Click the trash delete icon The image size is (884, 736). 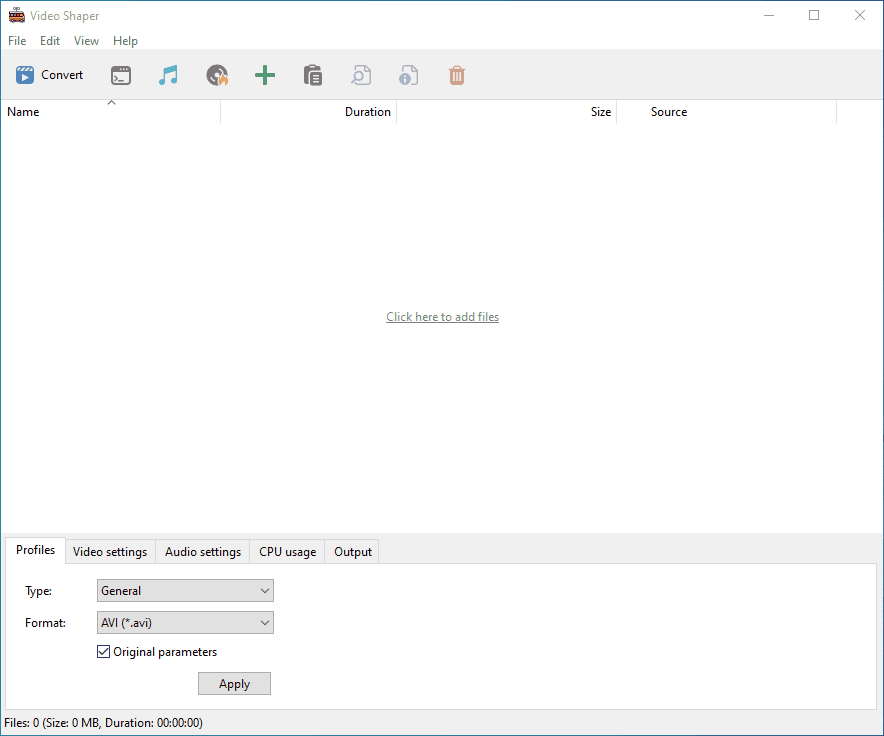(x=457, y=75)
